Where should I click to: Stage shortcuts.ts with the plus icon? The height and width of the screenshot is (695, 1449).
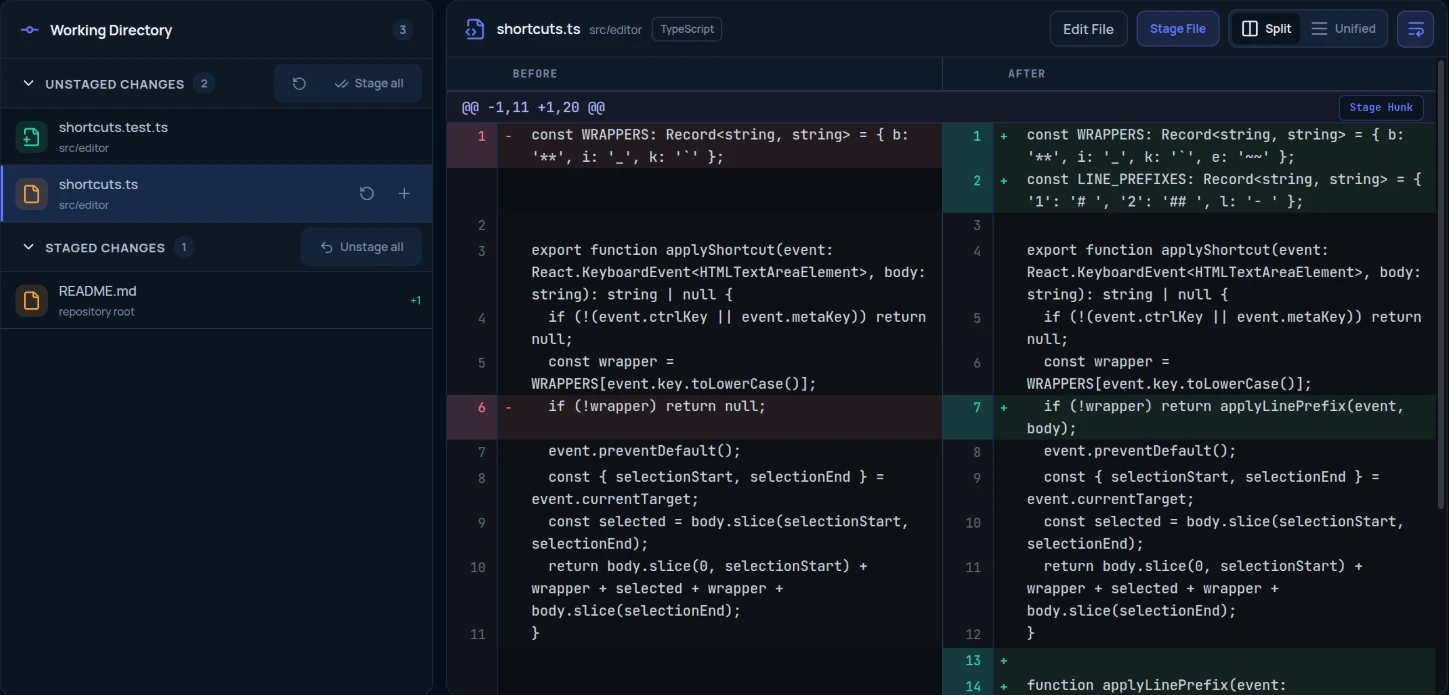404,194
